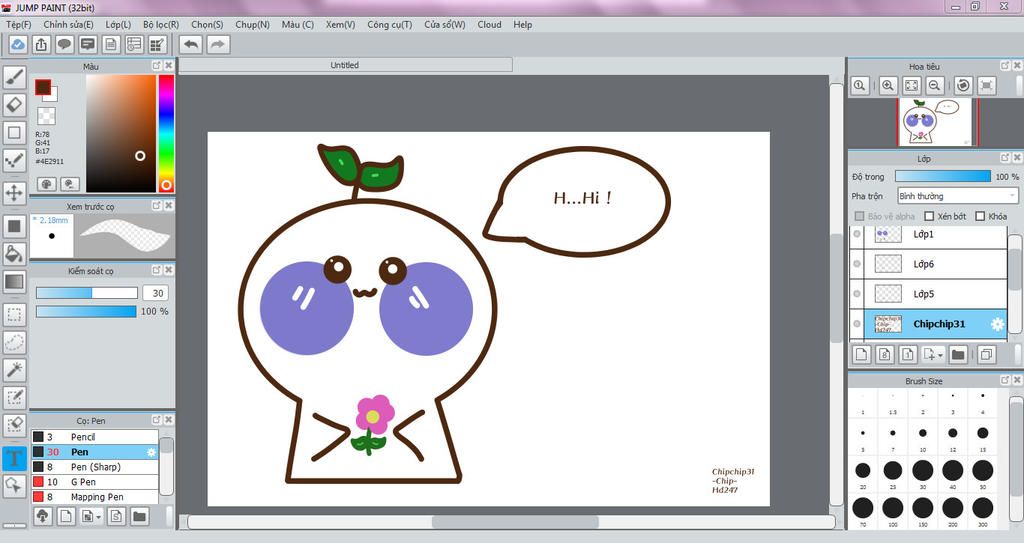Open the Chỉnh sửa(E) menu
Viewport: 1024px width, 543px height.
pyautogui.click(x=69, y=24)
